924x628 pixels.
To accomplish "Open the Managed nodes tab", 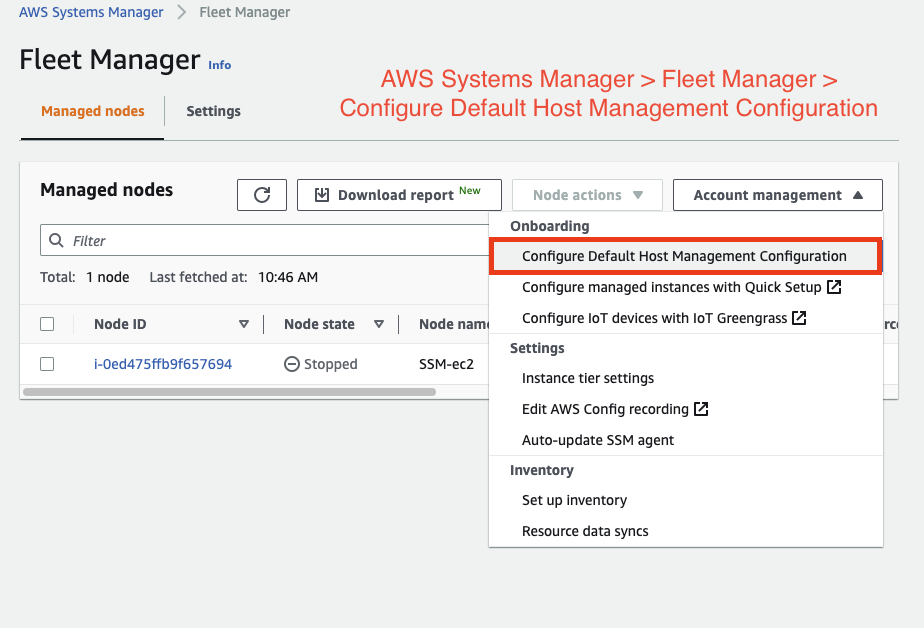I will 93,111.
